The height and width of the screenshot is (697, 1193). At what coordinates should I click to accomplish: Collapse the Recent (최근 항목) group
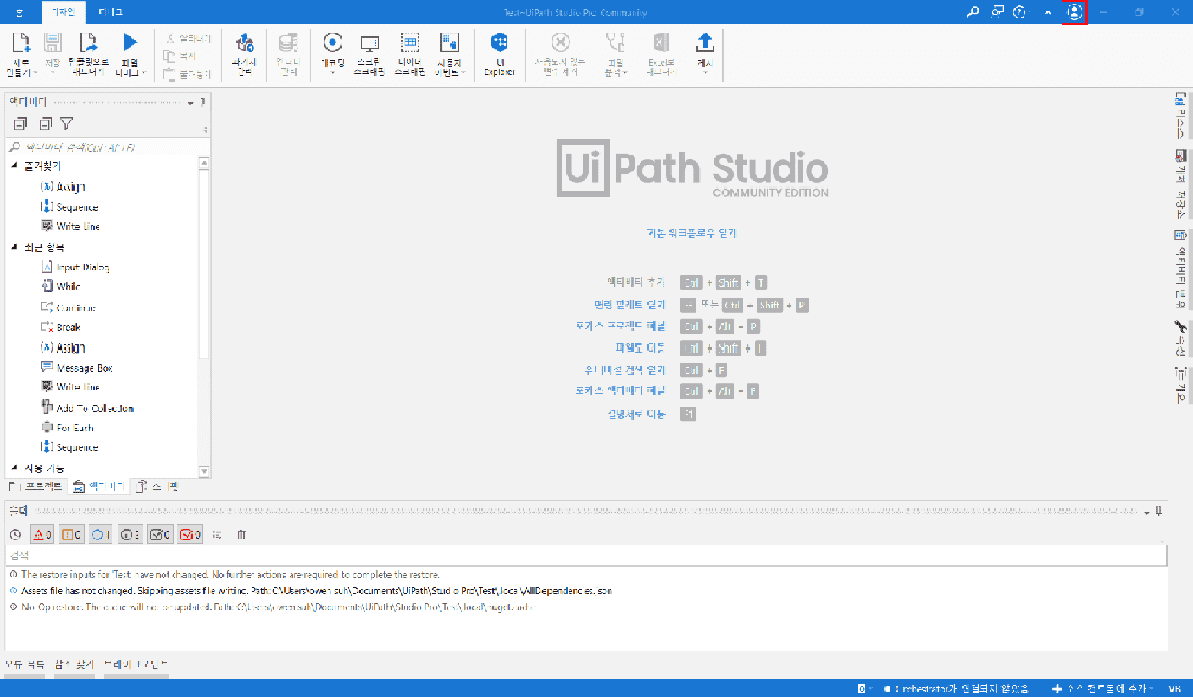pyautogui.click(x=14, y=247)
